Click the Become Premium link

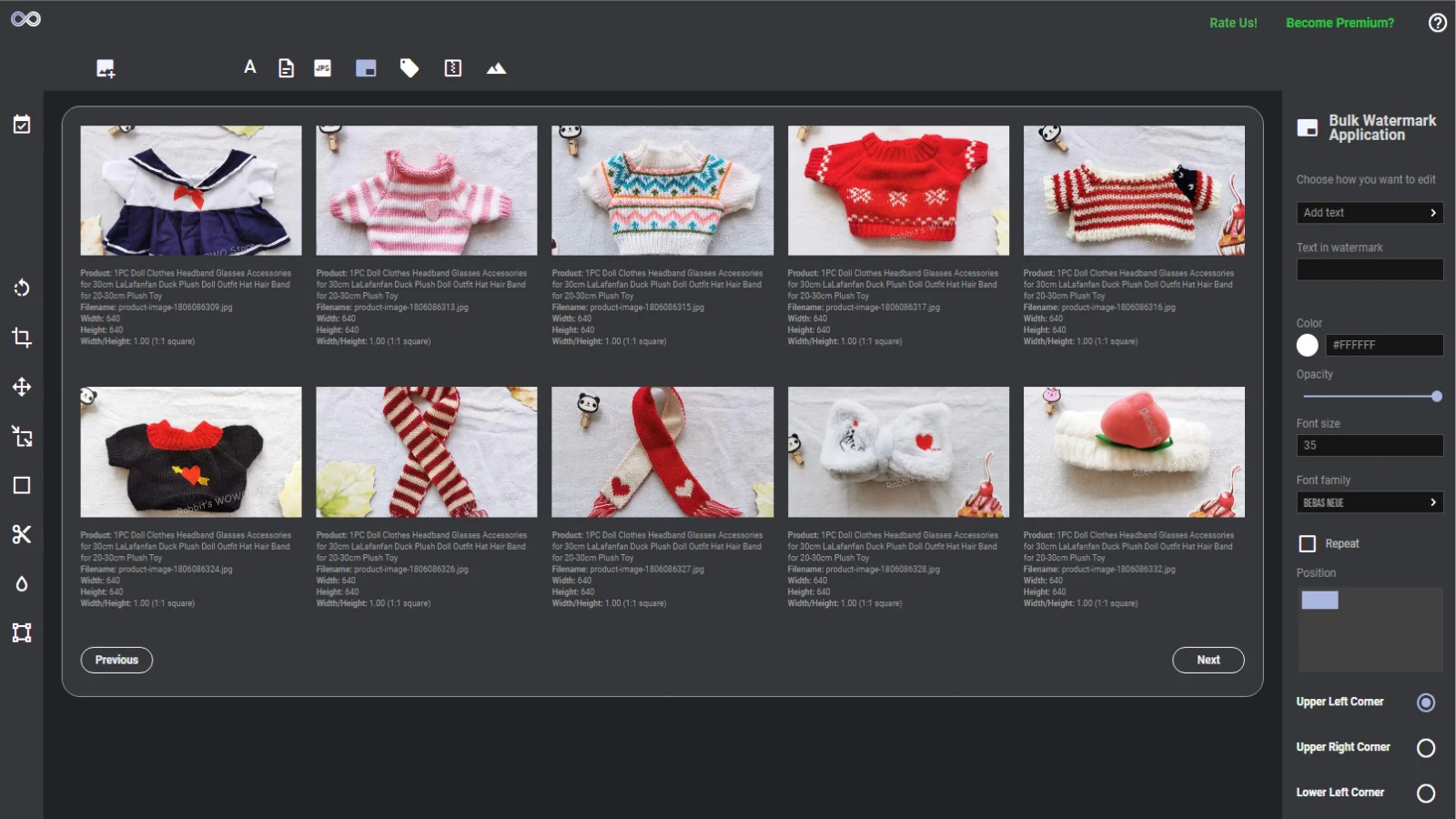point(1339,22)
